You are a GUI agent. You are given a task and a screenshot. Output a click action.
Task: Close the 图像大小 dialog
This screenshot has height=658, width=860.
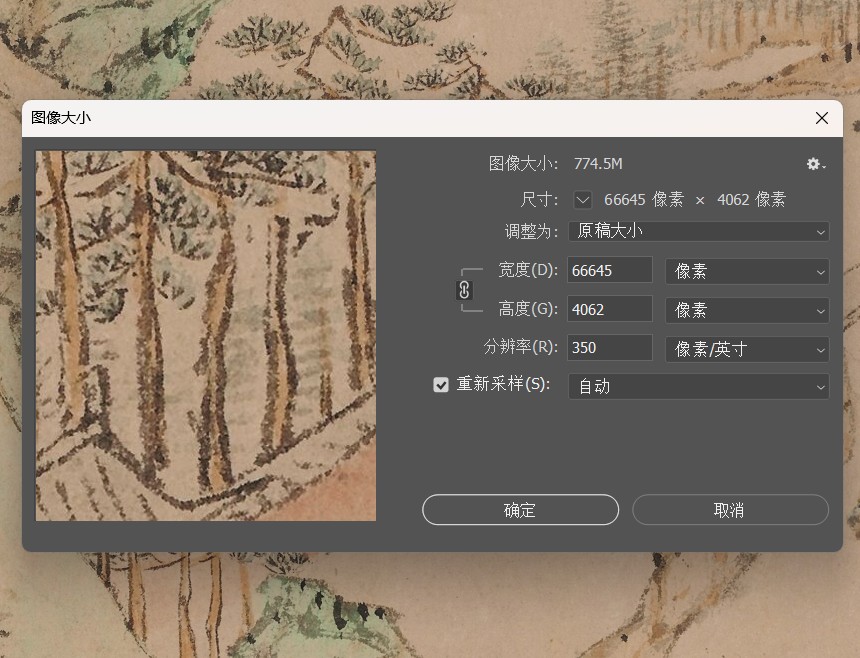(822, 118)
